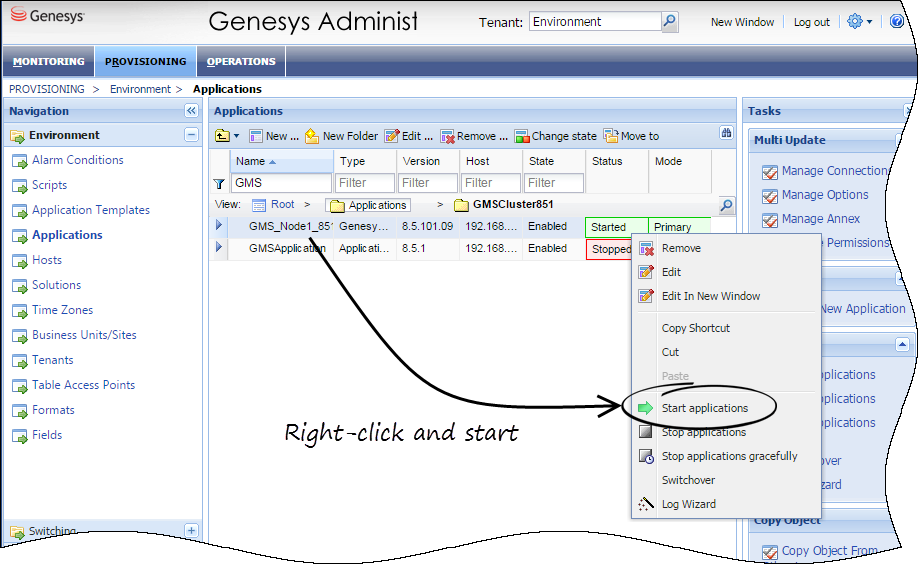
Task: Switch to the PROVISIONING tab
Action: click(145, 62)
